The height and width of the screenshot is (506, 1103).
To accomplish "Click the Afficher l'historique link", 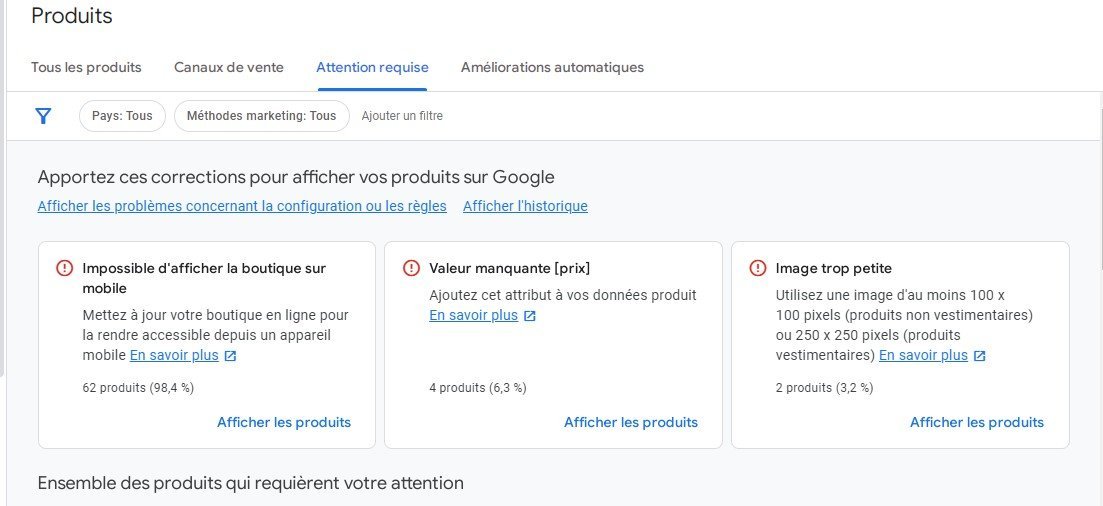I will [x=525, y=206].
